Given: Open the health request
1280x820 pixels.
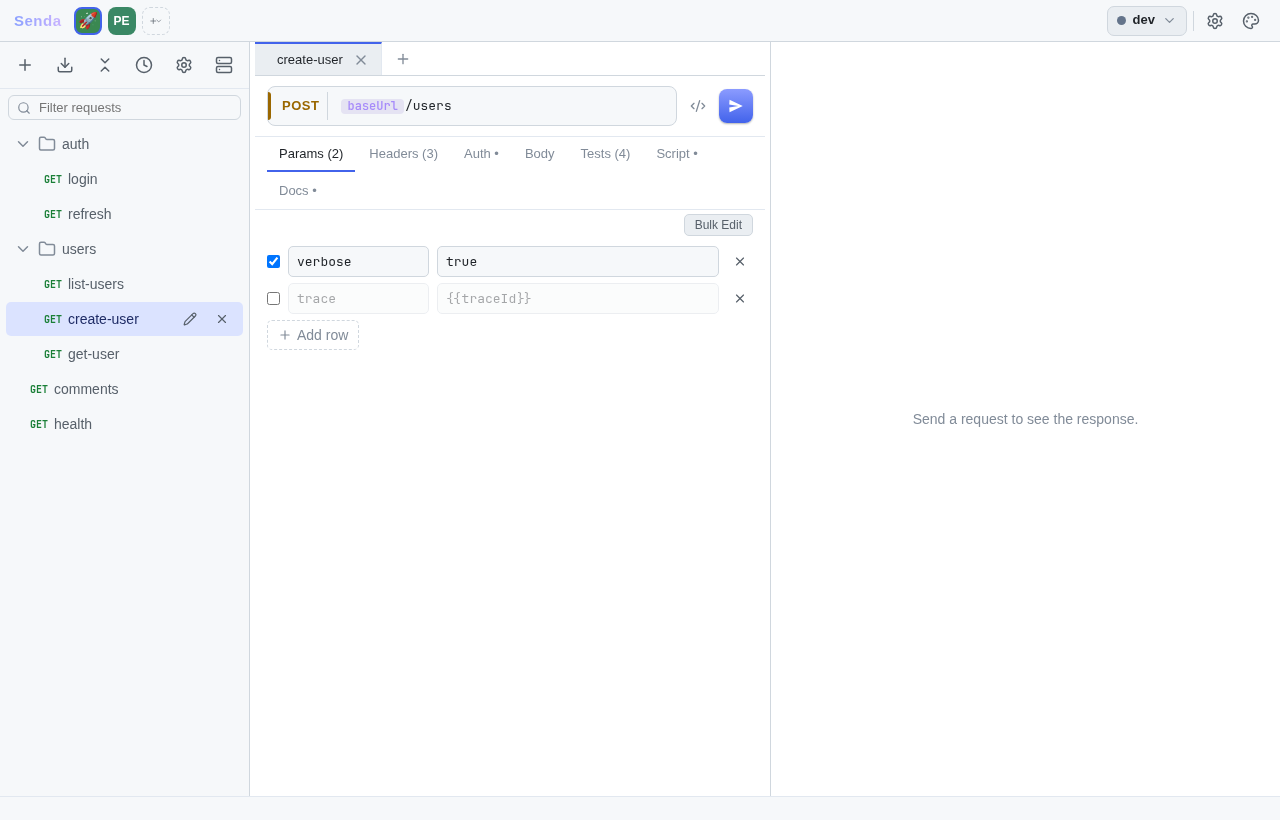Looking at the screenshot, I should coord(124,424).
